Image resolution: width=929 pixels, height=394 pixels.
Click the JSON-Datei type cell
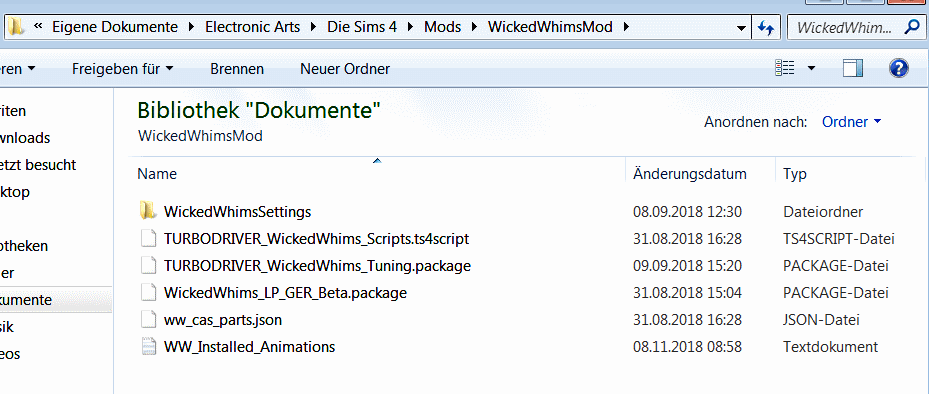821,320
